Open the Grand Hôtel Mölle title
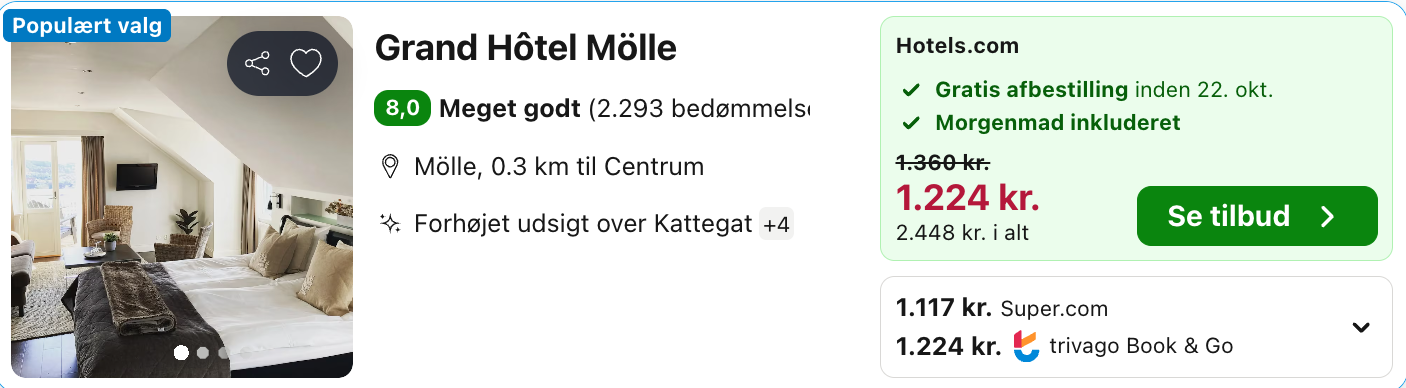 pos(526,47)
